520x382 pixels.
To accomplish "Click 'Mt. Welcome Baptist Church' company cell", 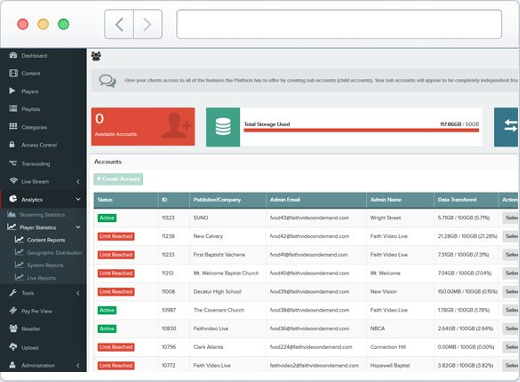I will click(x=226, y=273).
